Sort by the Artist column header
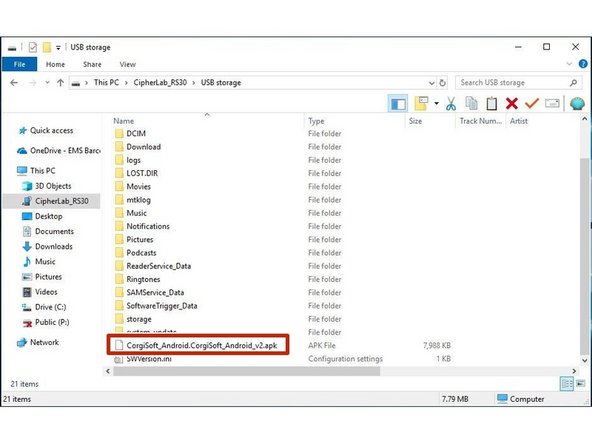The height and width of the screenshot is (444, 592). tap(519, 121)
